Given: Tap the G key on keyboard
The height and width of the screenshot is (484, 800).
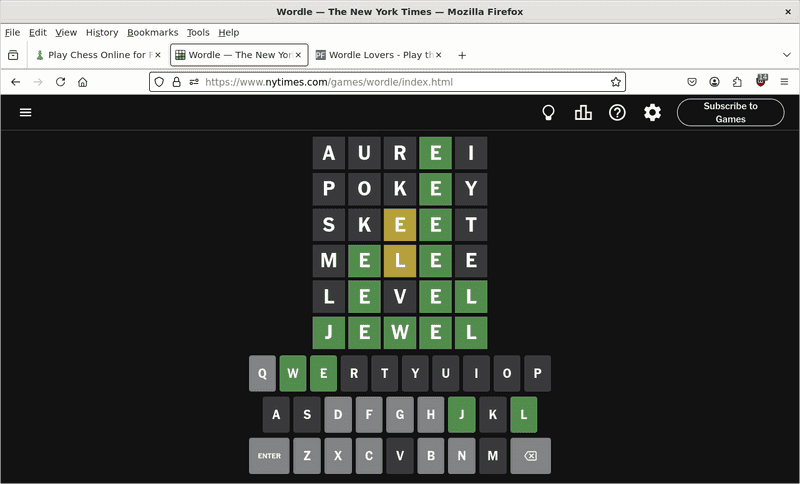Looking at the screenshot, I should [400, 415].
